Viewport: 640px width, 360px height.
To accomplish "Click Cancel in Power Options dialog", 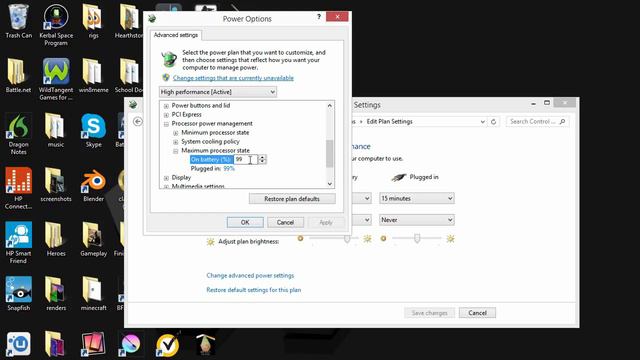I will [x=285, y=222].
